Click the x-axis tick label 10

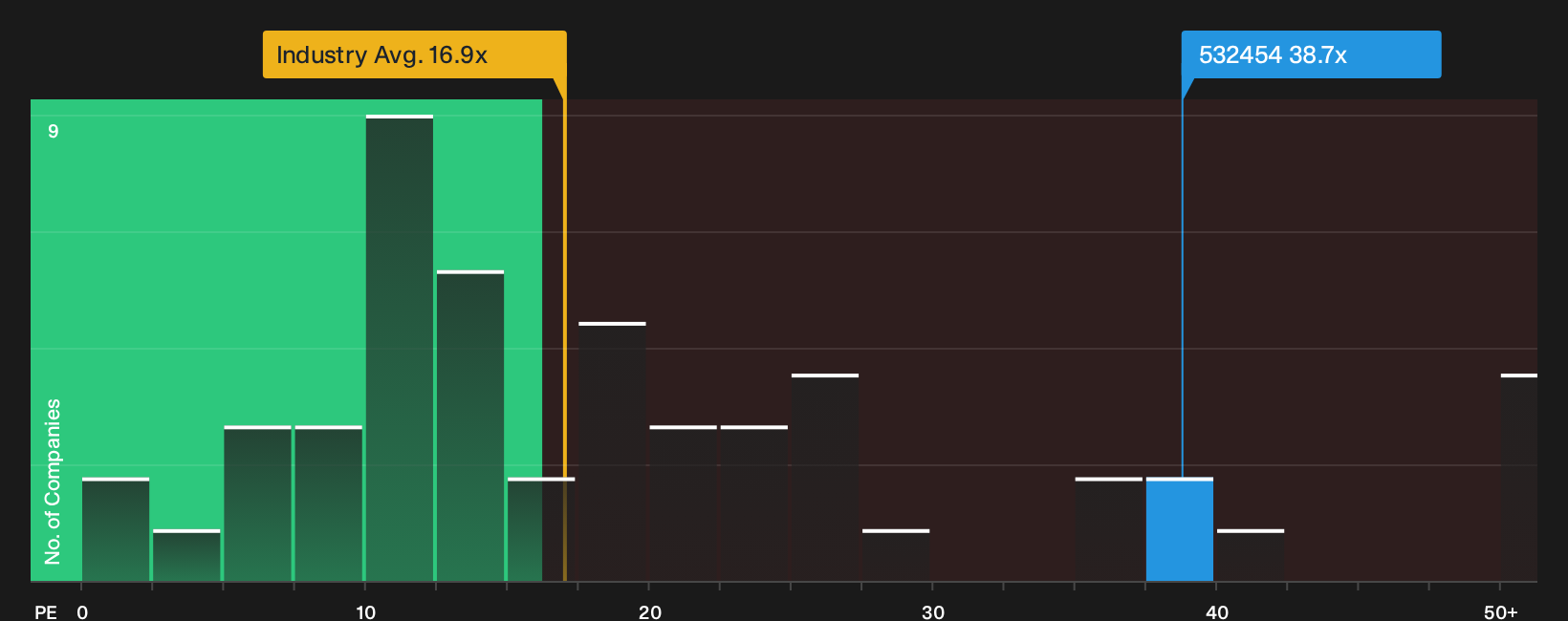[365, 612]
